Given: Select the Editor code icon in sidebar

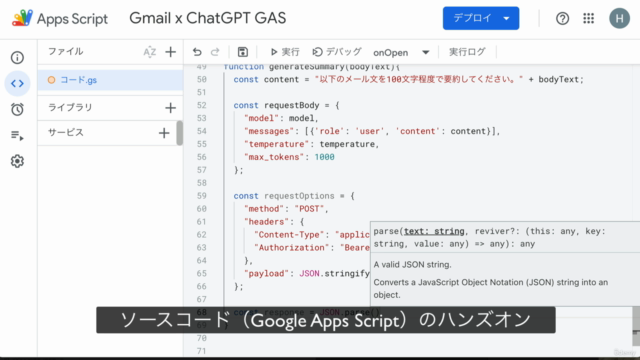Looking at the screenshot, I should [17, 83].
